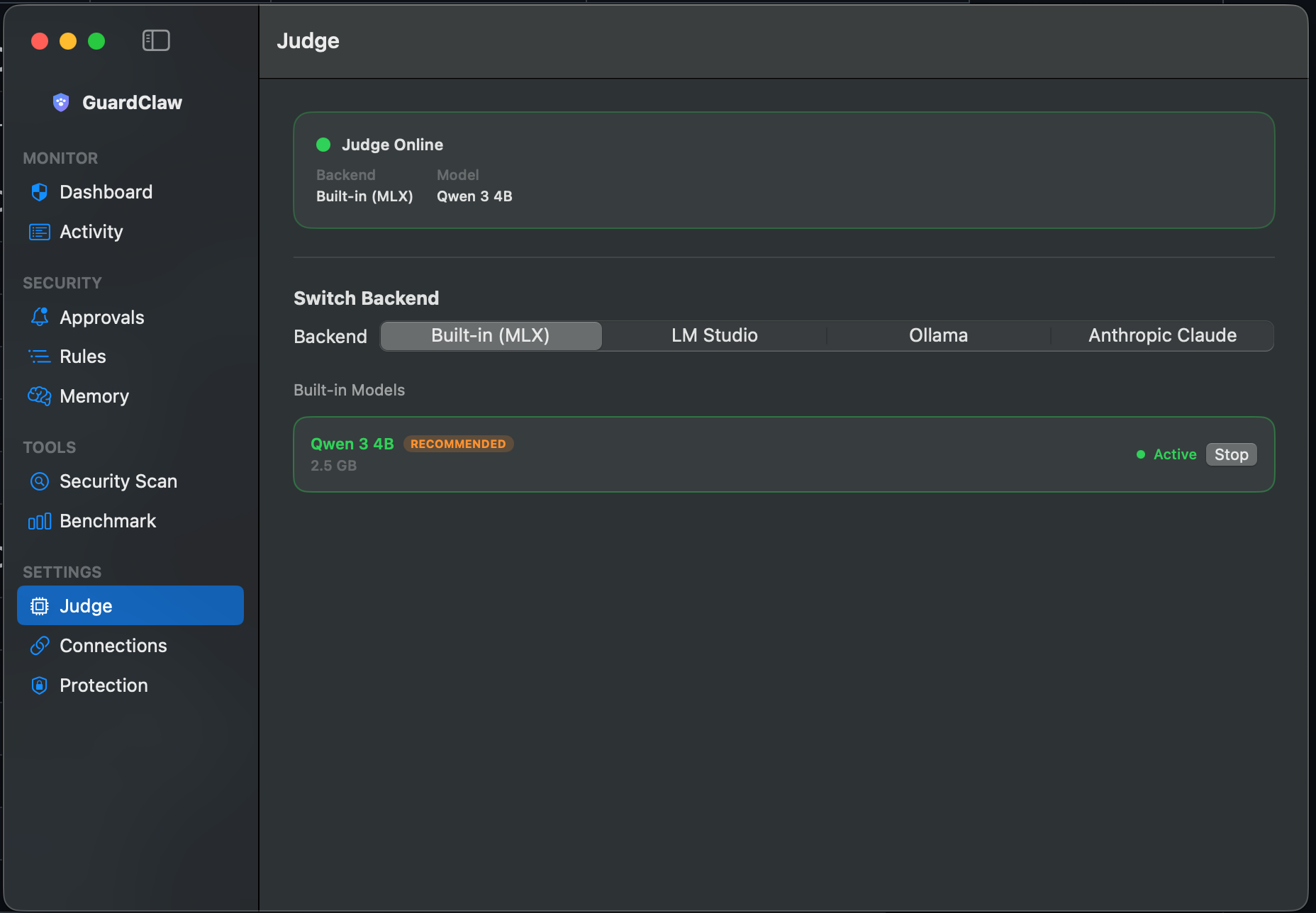Open Protection settings icon
The image size is (1316, 913).
coord(40,685)
